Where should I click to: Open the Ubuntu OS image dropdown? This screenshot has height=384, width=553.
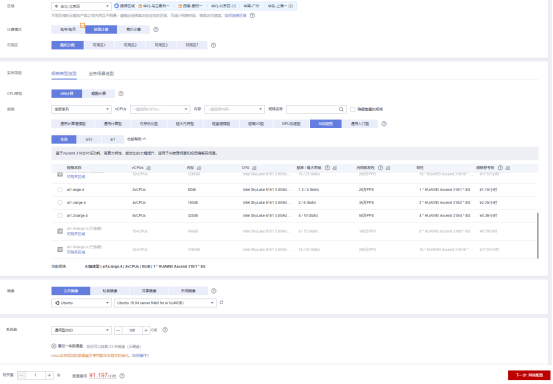pyautogui.click(x=81, y=303)
